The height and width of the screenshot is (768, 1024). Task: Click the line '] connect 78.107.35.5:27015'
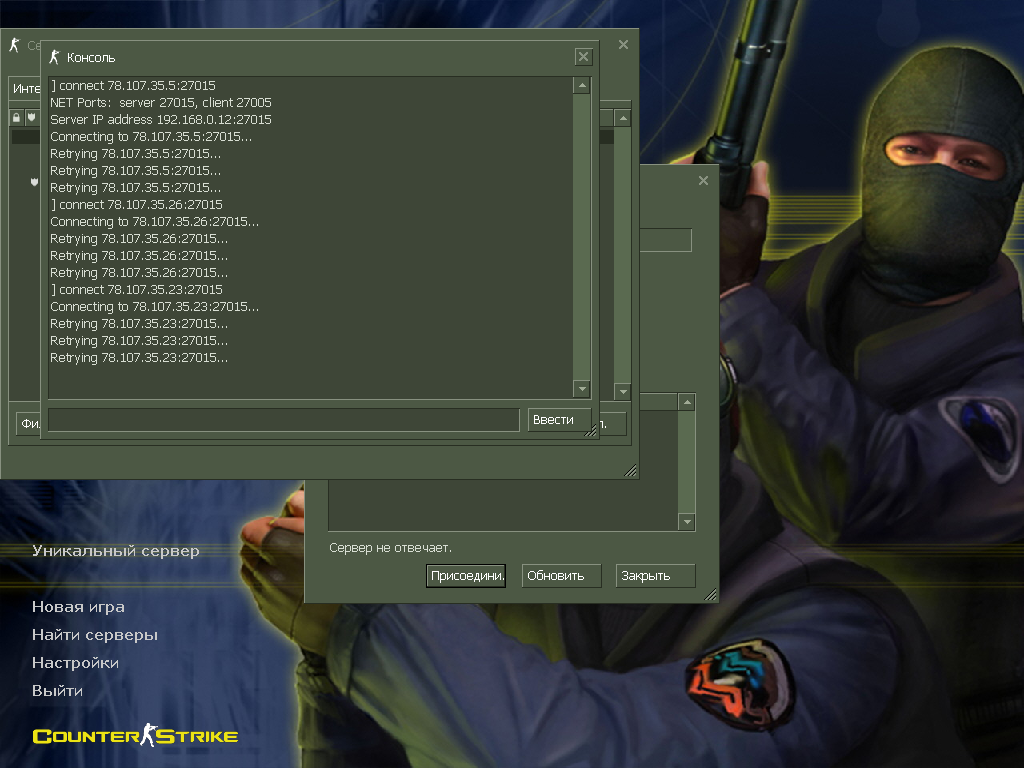[x=133, y=86]
